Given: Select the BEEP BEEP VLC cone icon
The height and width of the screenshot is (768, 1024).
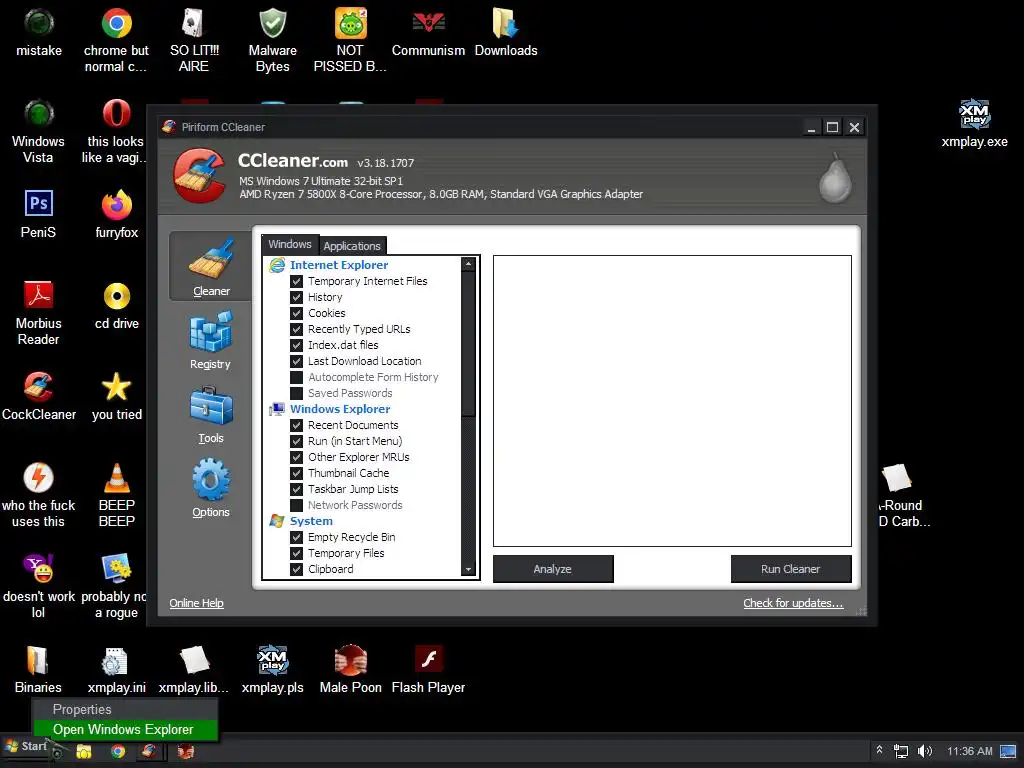Looking at the screenshot, I should (116, 494).
